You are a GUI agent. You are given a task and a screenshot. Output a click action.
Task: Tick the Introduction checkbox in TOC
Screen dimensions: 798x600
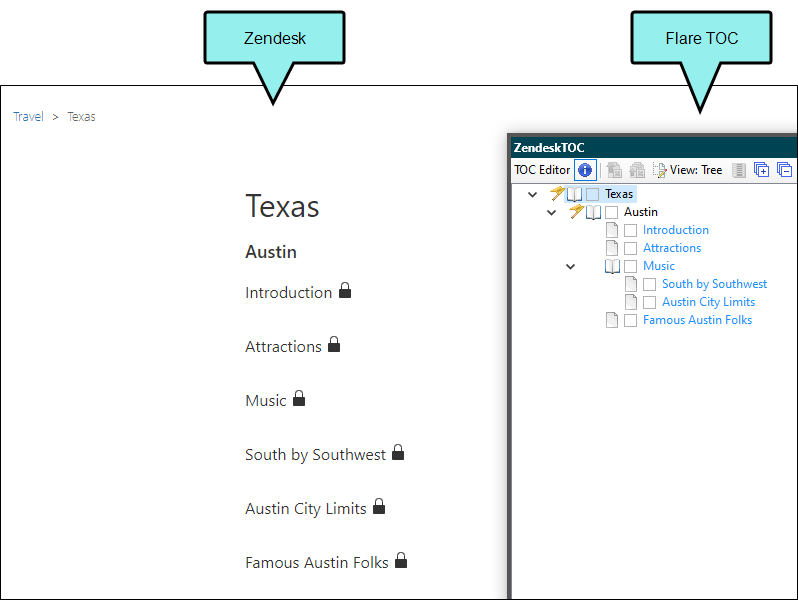point(631,231)
